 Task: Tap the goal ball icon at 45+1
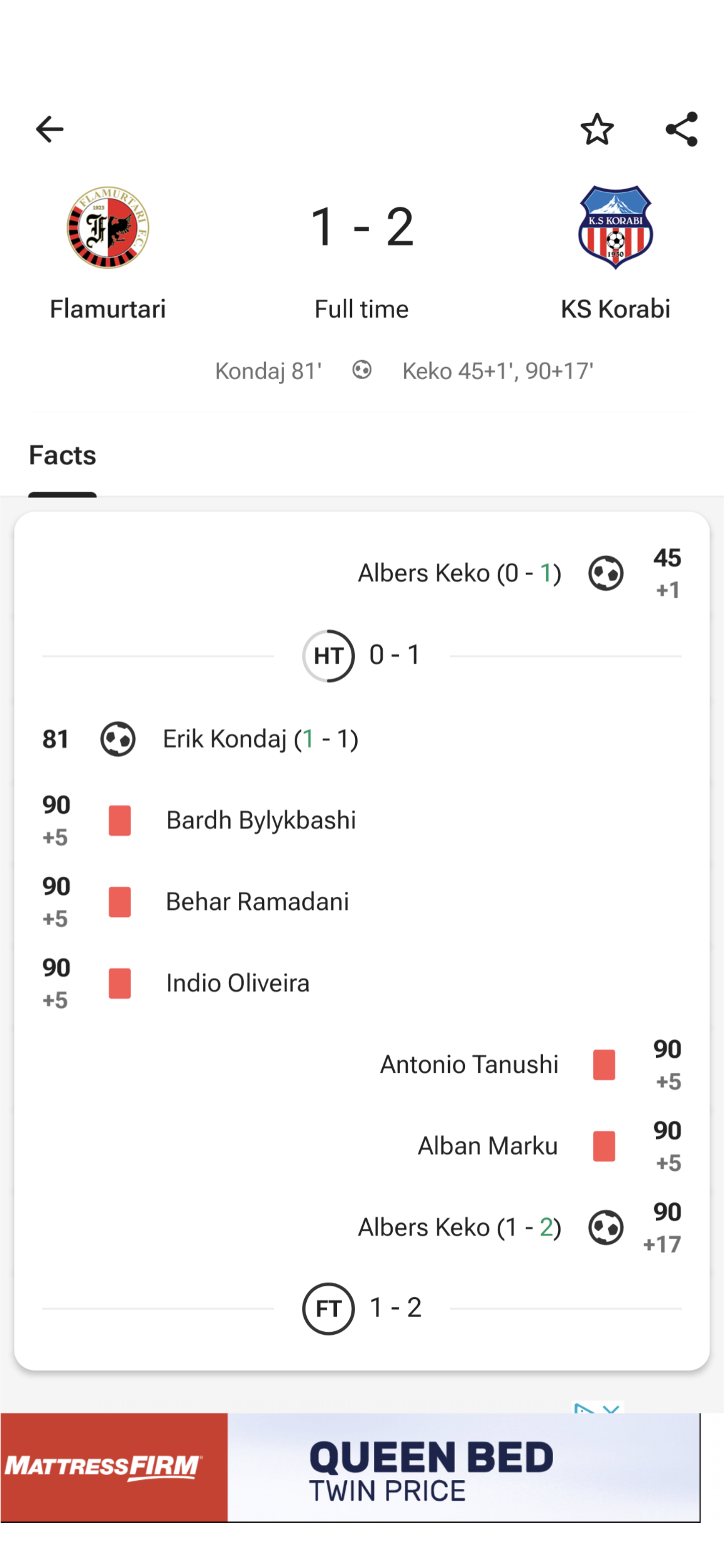coord(606,573)
